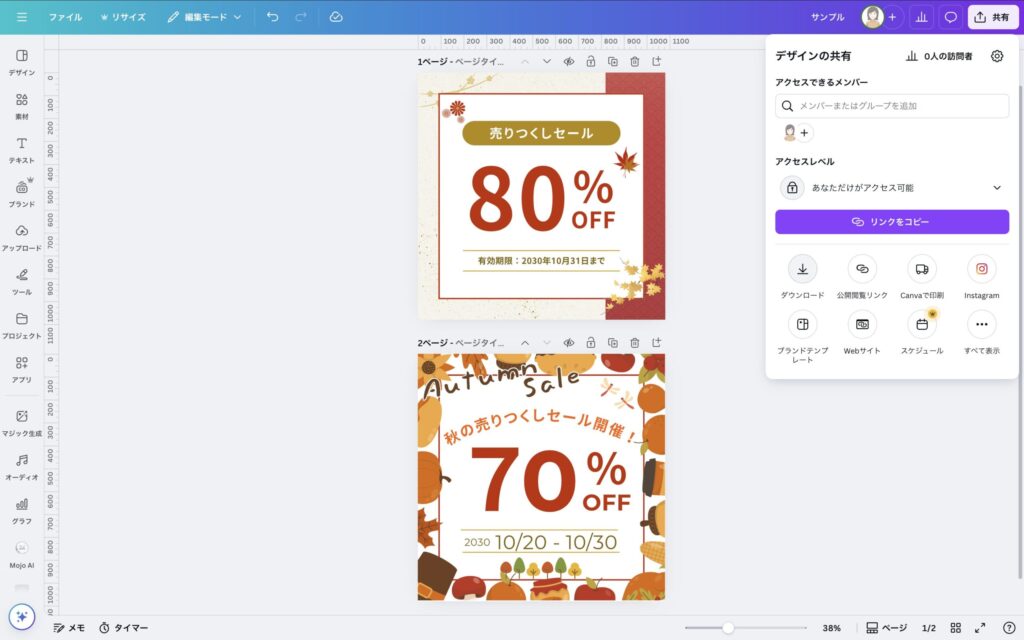1024x640 pixels.
Task: Open the Resize menu
Action: coord(123,17)
